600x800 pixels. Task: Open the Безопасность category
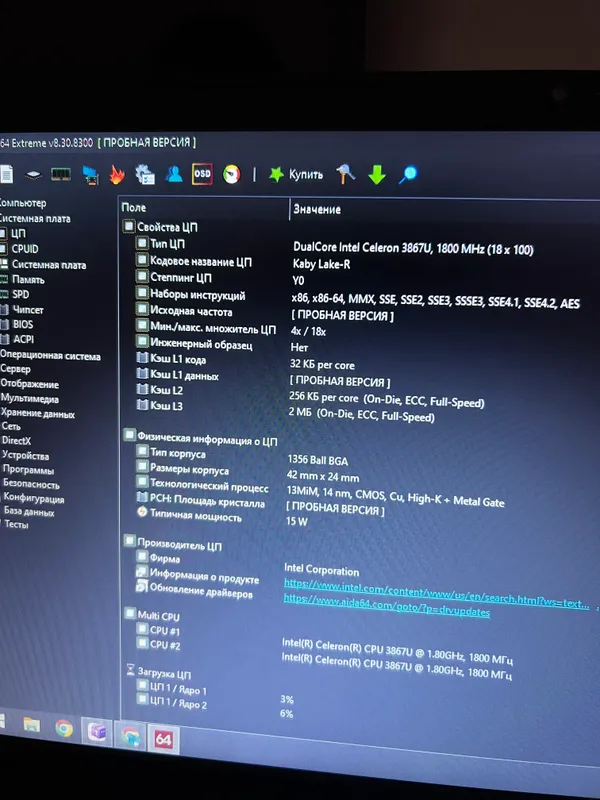click(32, 484)
